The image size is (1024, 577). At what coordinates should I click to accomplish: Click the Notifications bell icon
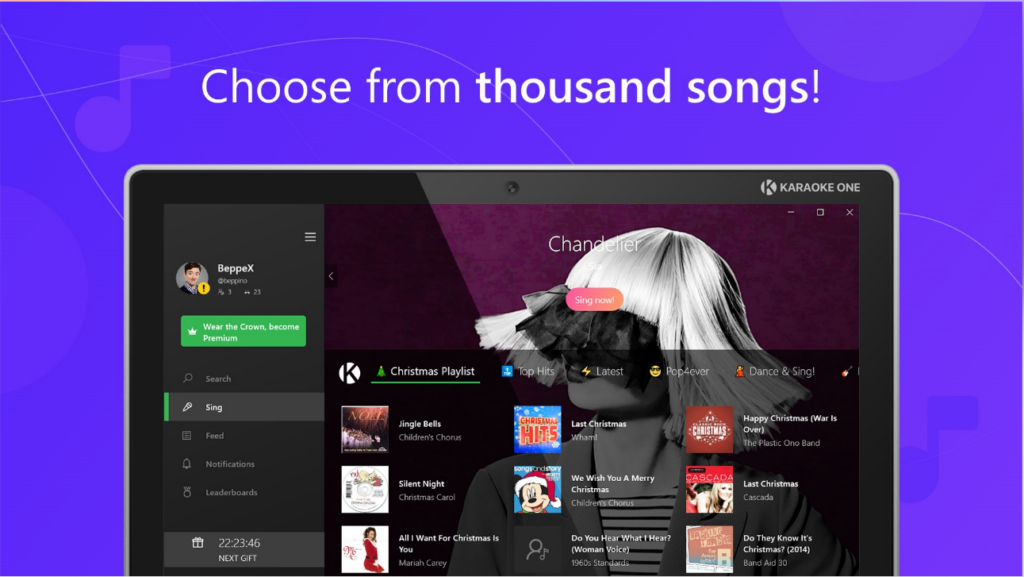click(x=187, y=463)
